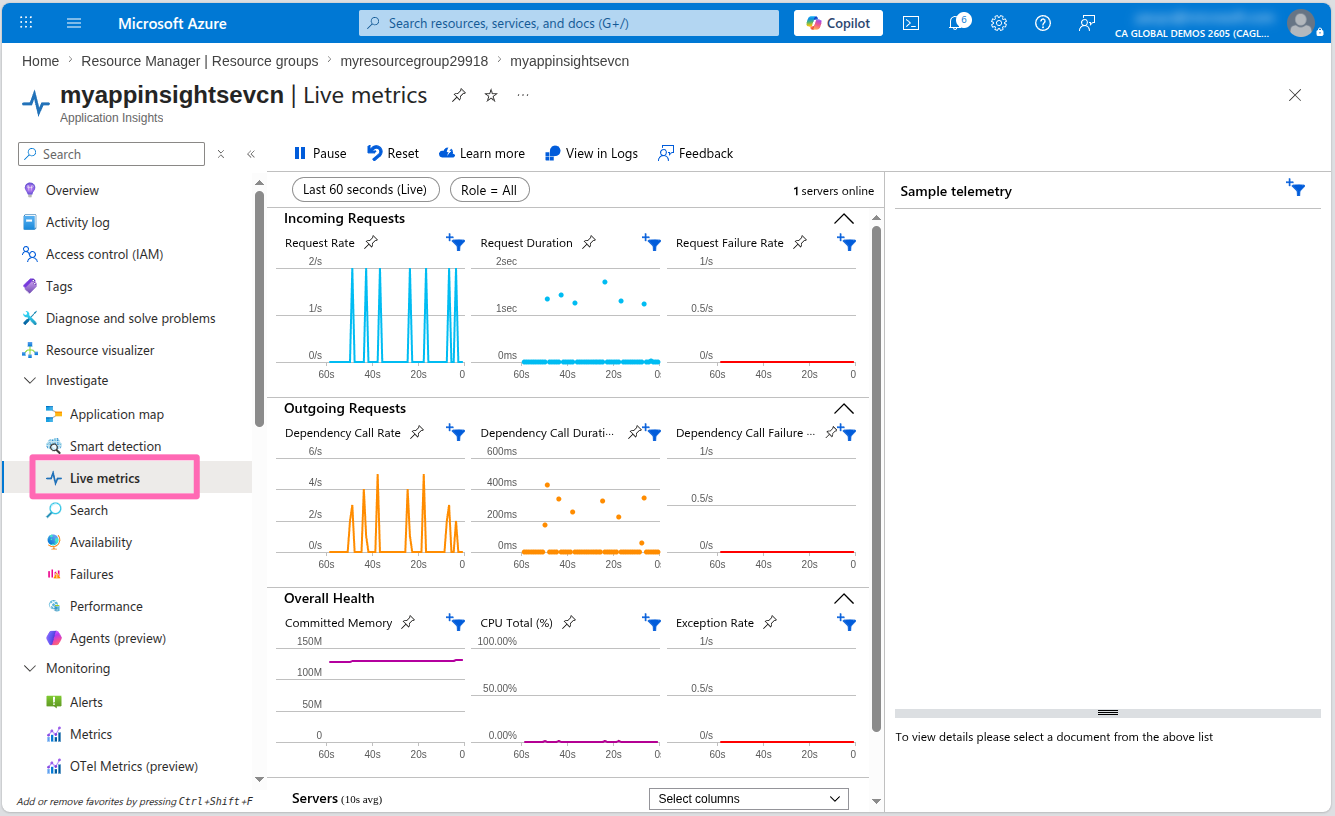Open Smart detection
Viewport: 1335px width, 816px height.
115,446
